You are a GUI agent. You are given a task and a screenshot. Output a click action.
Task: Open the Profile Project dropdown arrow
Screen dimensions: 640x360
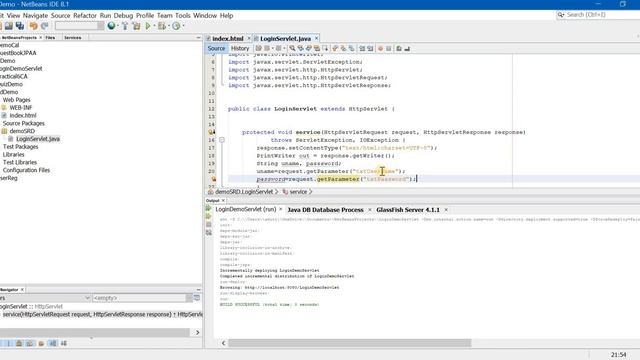(183, 26)
